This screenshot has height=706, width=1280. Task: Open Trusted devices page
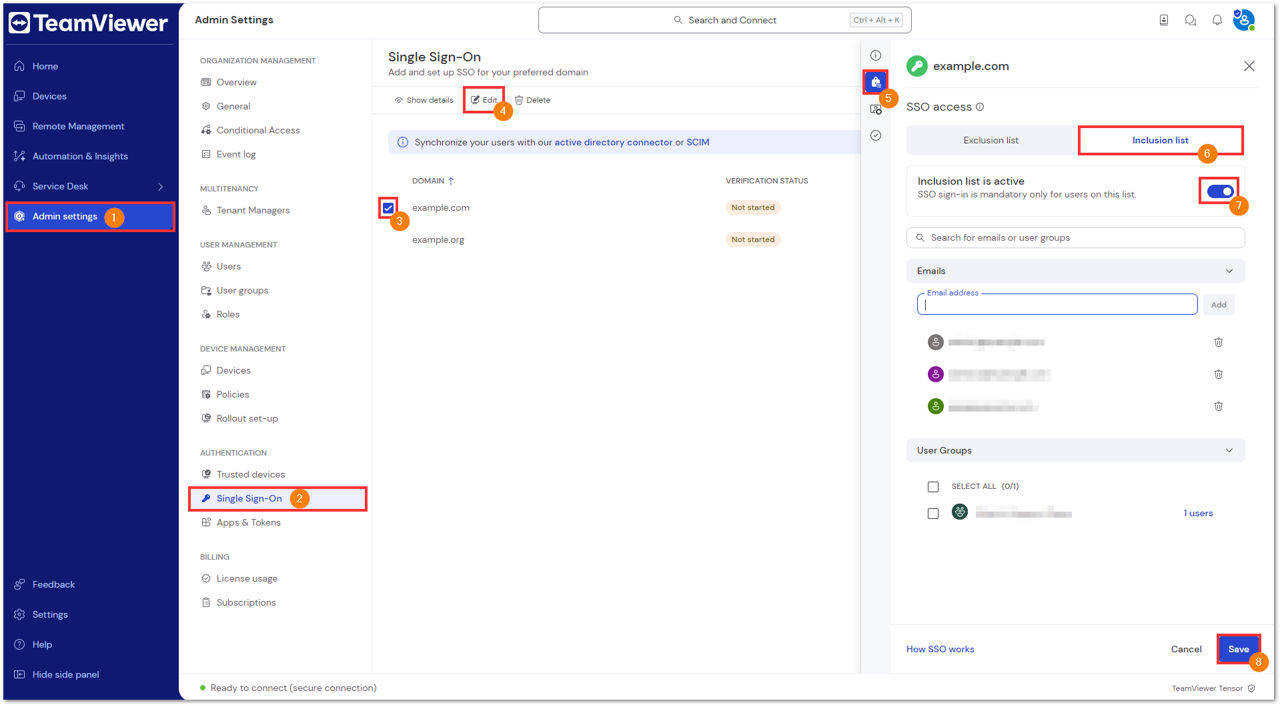(250, 474)
